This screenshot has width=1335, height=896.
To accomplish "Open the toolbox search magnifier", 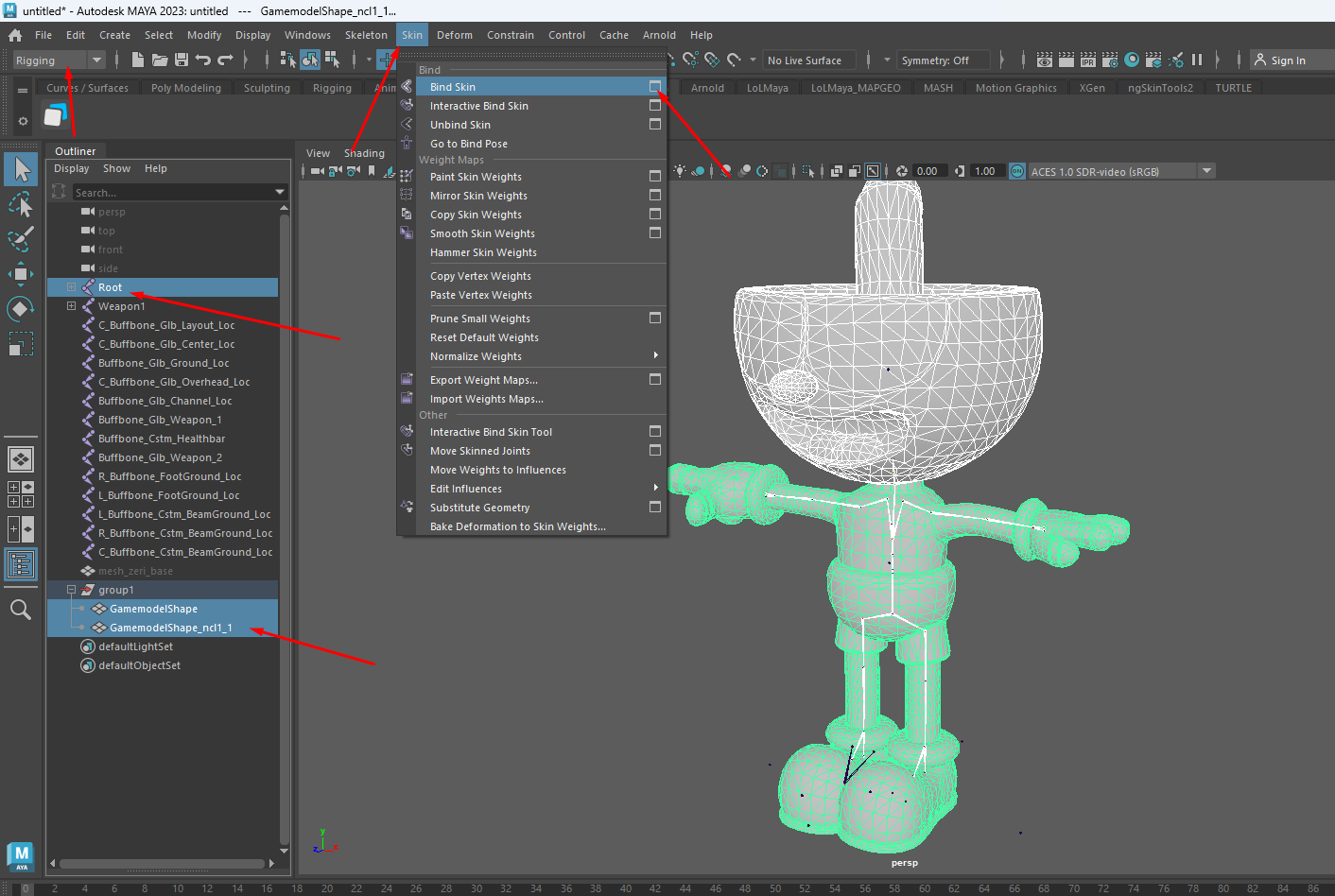I will (x=21, y=610).
